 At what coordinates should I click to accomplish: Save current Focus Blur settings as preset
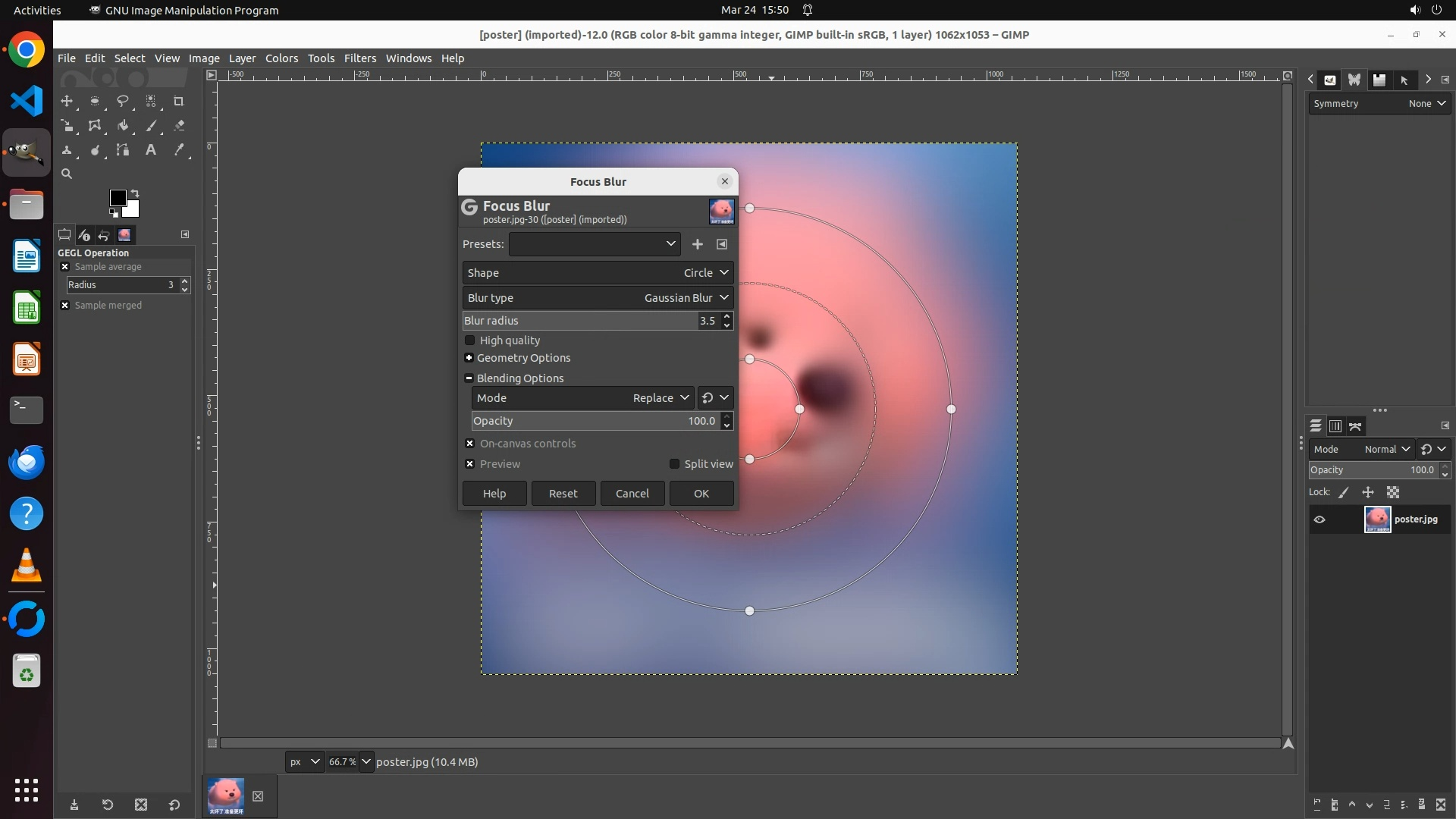[697, 244]
